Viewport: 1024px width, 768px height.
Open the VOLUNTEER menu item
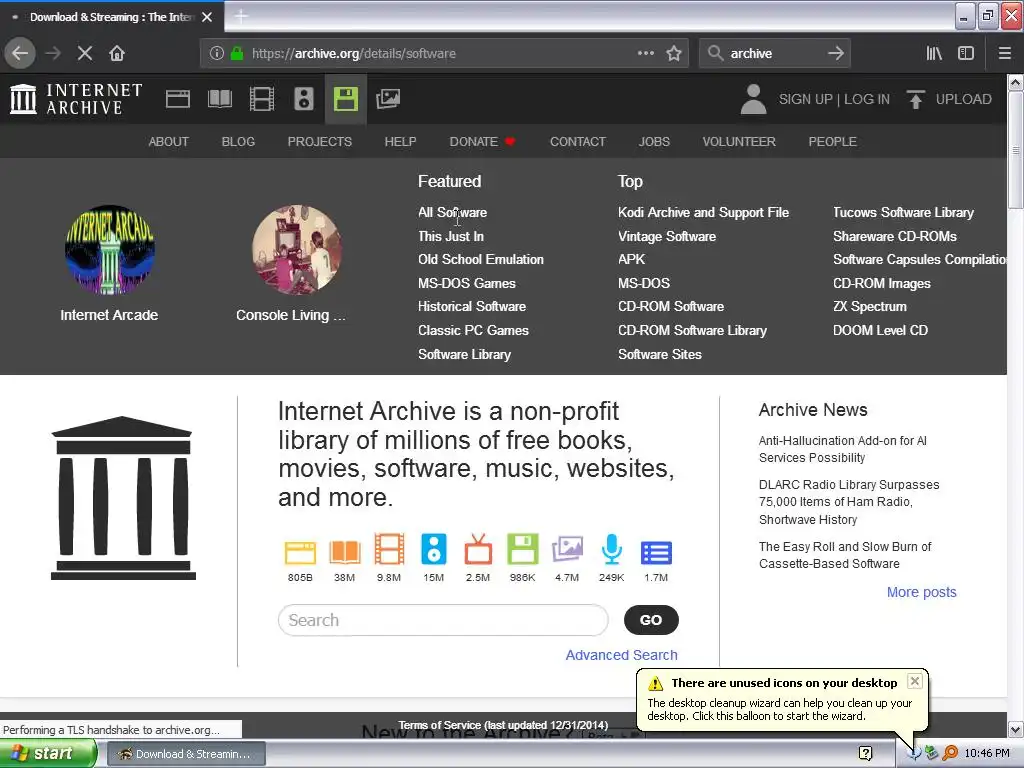coord(739,142)
